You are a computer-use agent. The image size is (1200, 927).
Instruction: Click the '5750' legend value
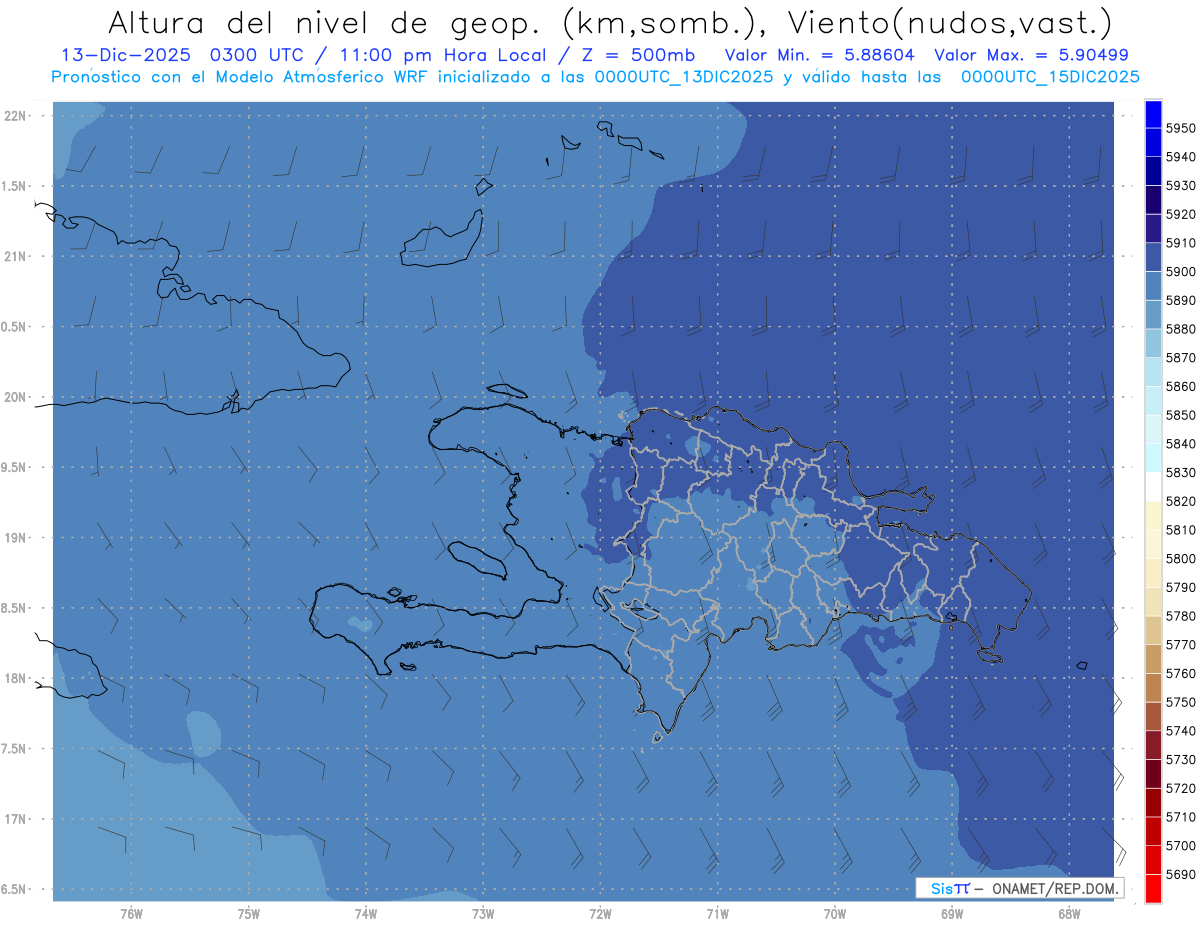pos(1181,703)
